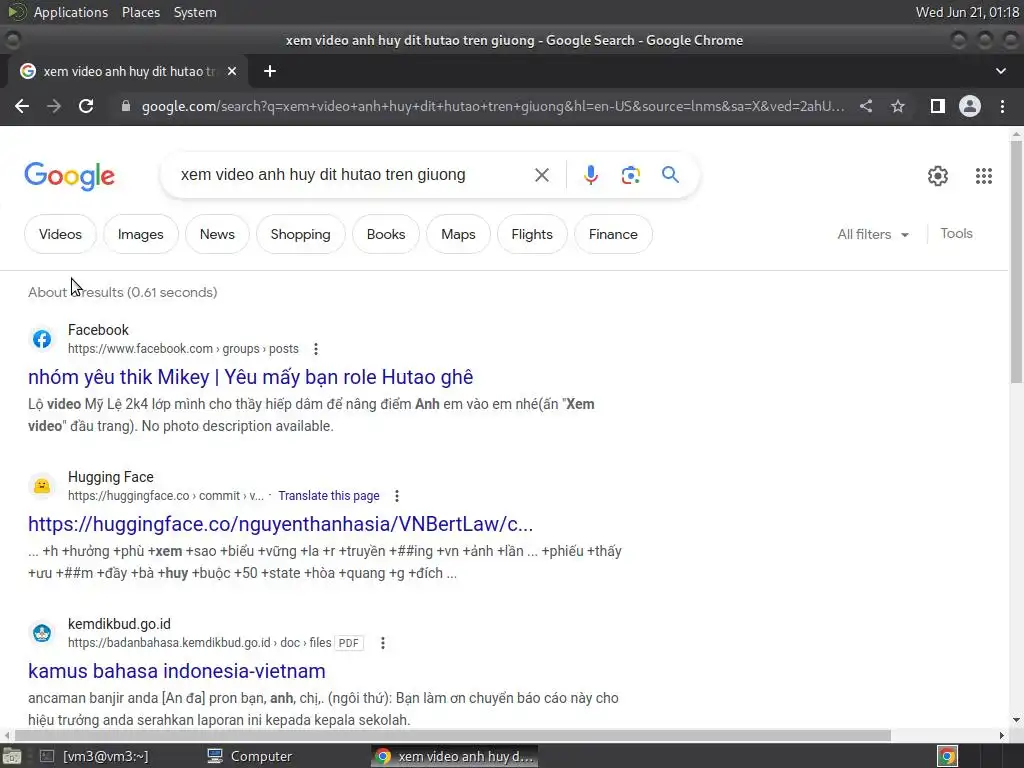Search by image with Lens icon
The image size is (1024, 768).
tap(630, 175)
